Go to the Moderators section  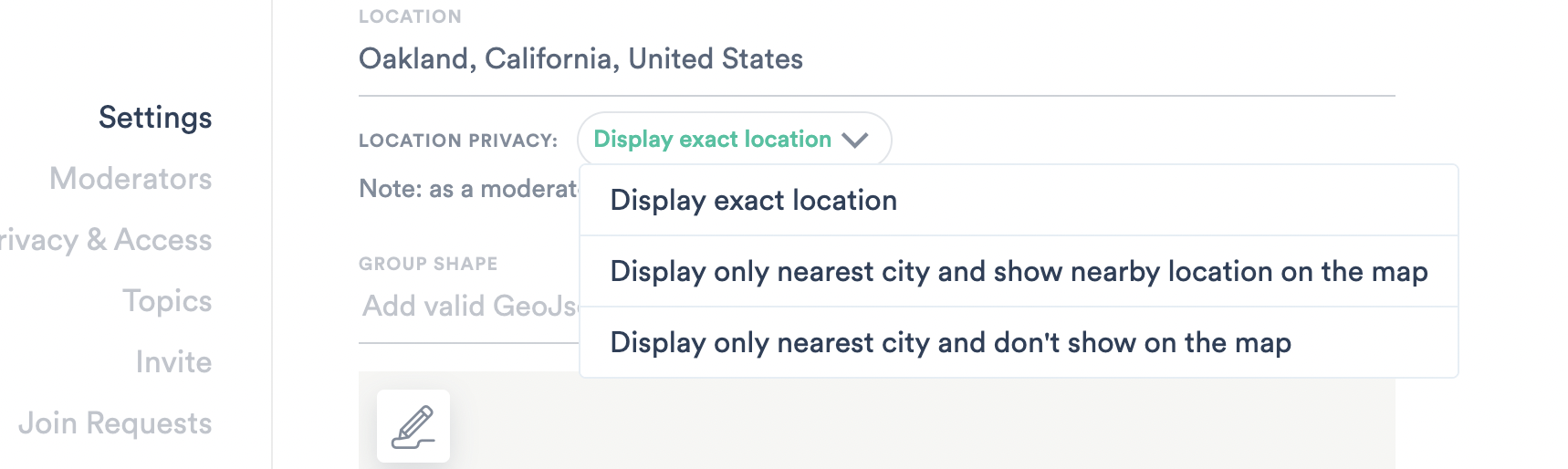tap(131, 179)
